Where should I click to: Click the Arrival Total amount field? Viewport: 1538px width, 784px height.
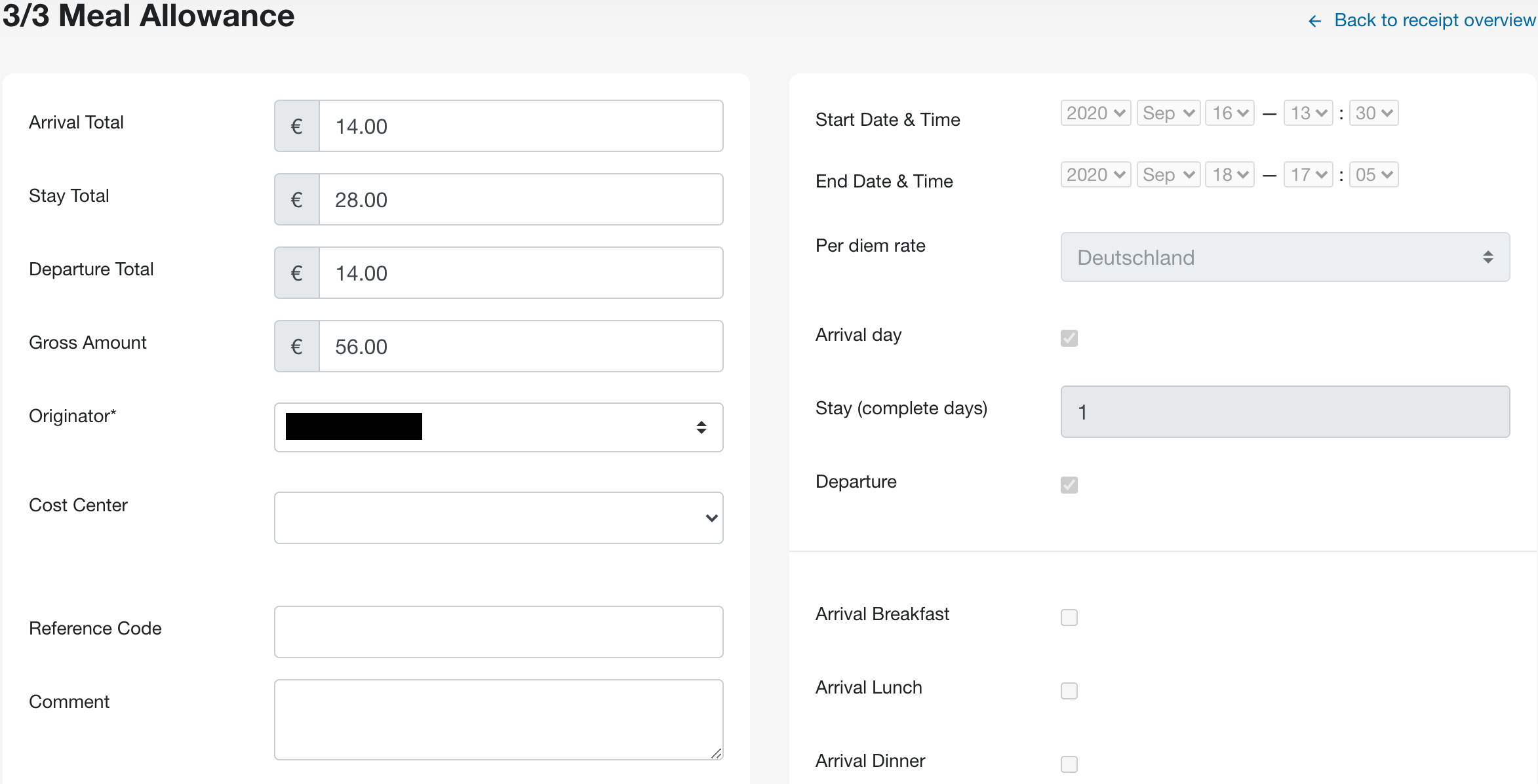coord(521,126)
